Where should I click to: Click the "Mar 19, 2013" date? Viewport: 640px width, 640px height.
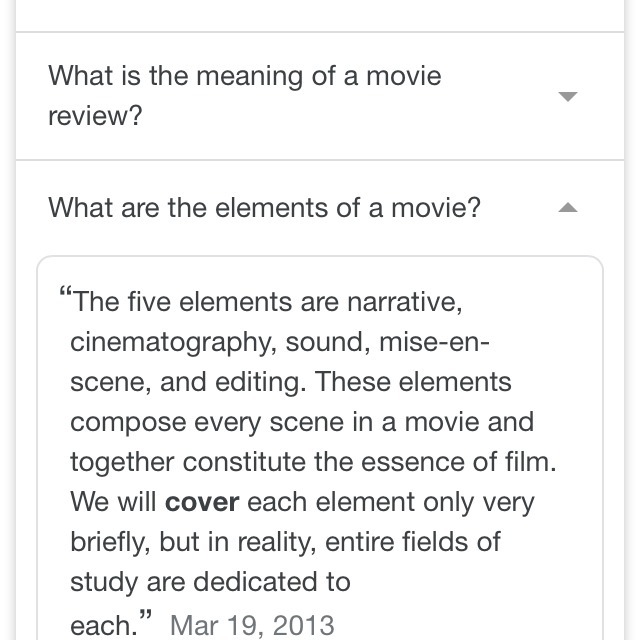(252, 626)
